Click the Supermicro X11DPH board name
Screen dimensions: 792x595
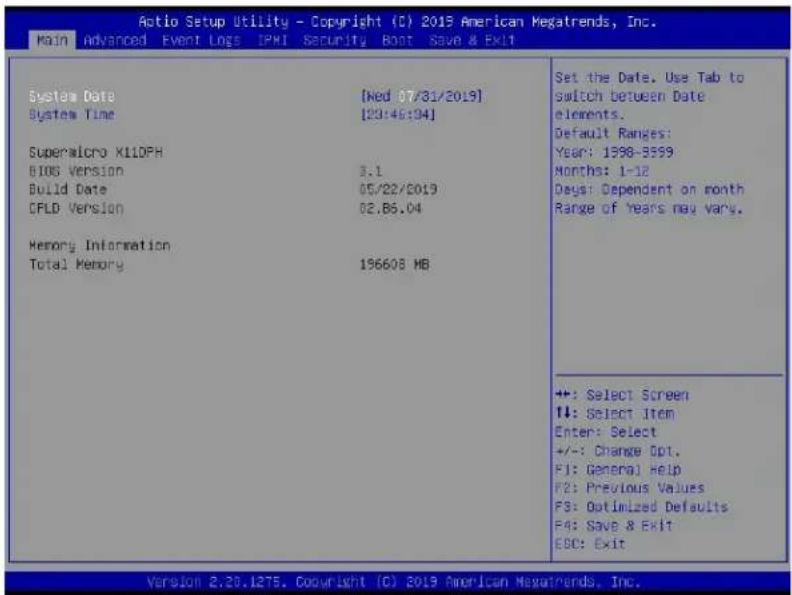95,152
